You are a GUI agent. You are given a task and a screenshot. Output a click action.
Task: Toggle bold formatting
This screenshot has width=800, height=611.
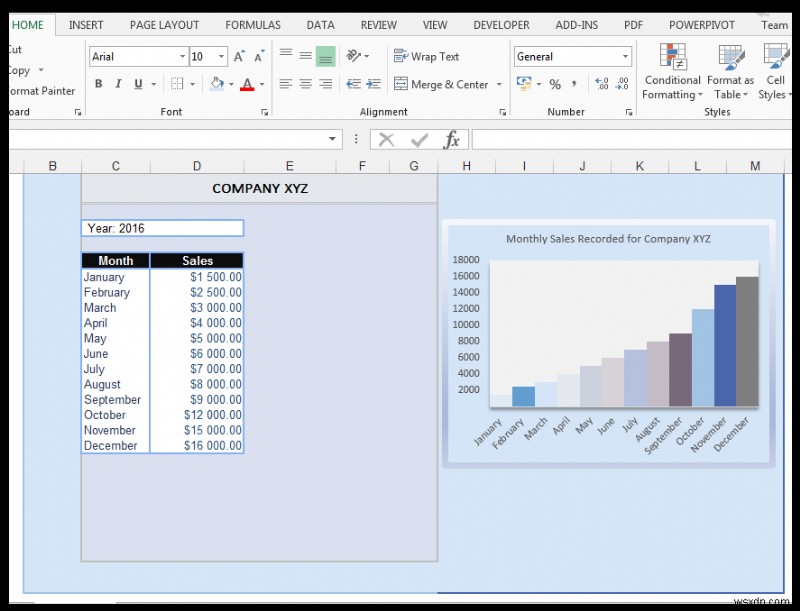coord(98,84)
